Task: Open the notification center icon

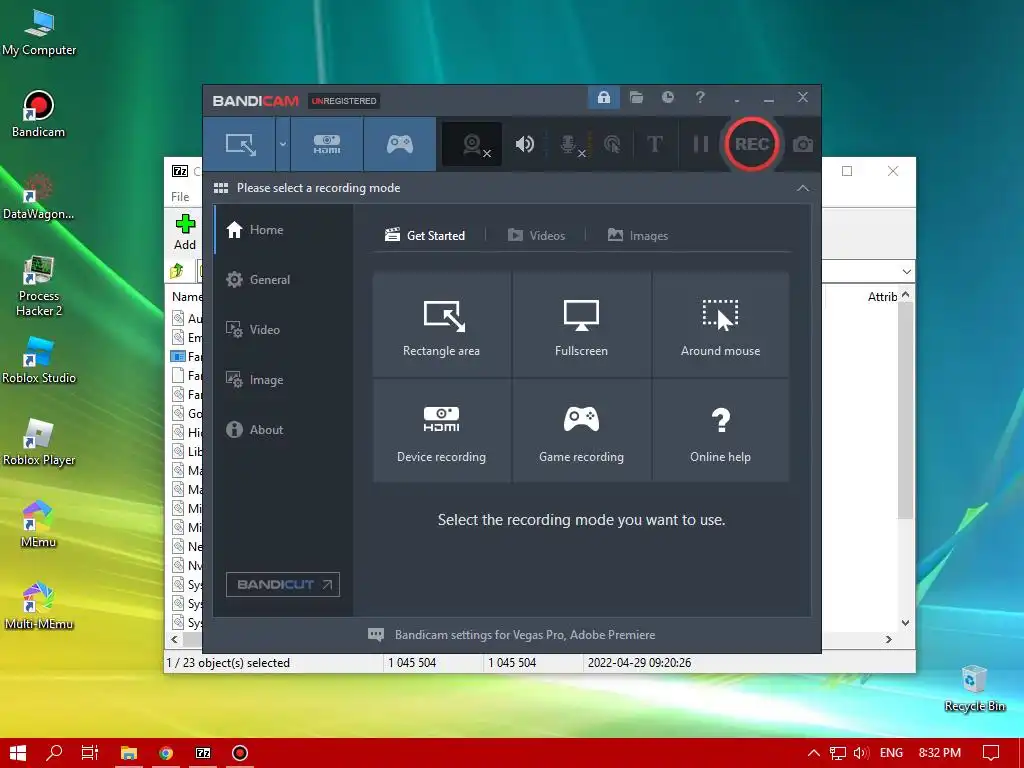Action: coord(991,753)
